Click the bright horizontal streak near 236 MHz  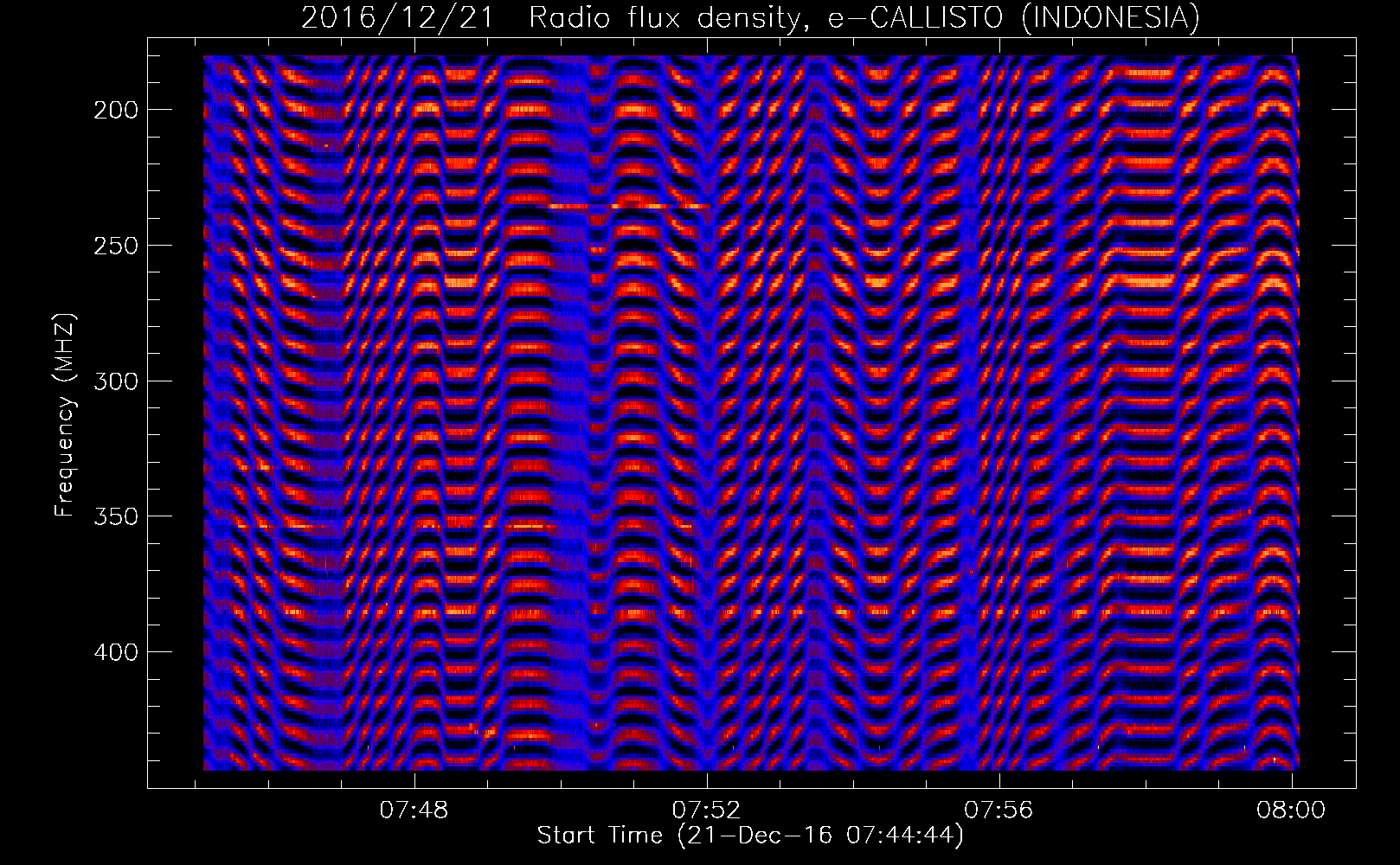tap(629, 207)
